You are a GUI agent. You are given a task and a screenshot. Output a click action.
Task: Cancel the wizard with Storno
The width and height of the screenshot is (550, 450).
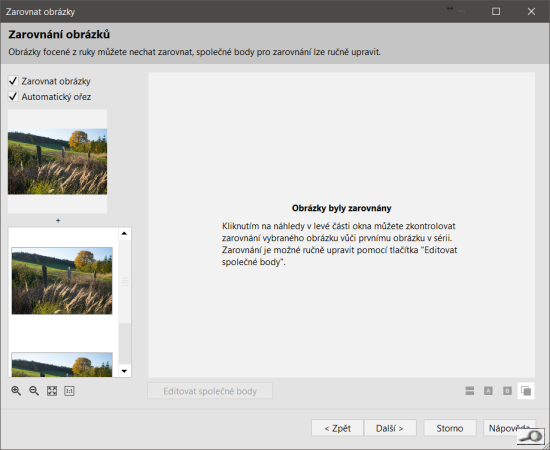(450, 428)
